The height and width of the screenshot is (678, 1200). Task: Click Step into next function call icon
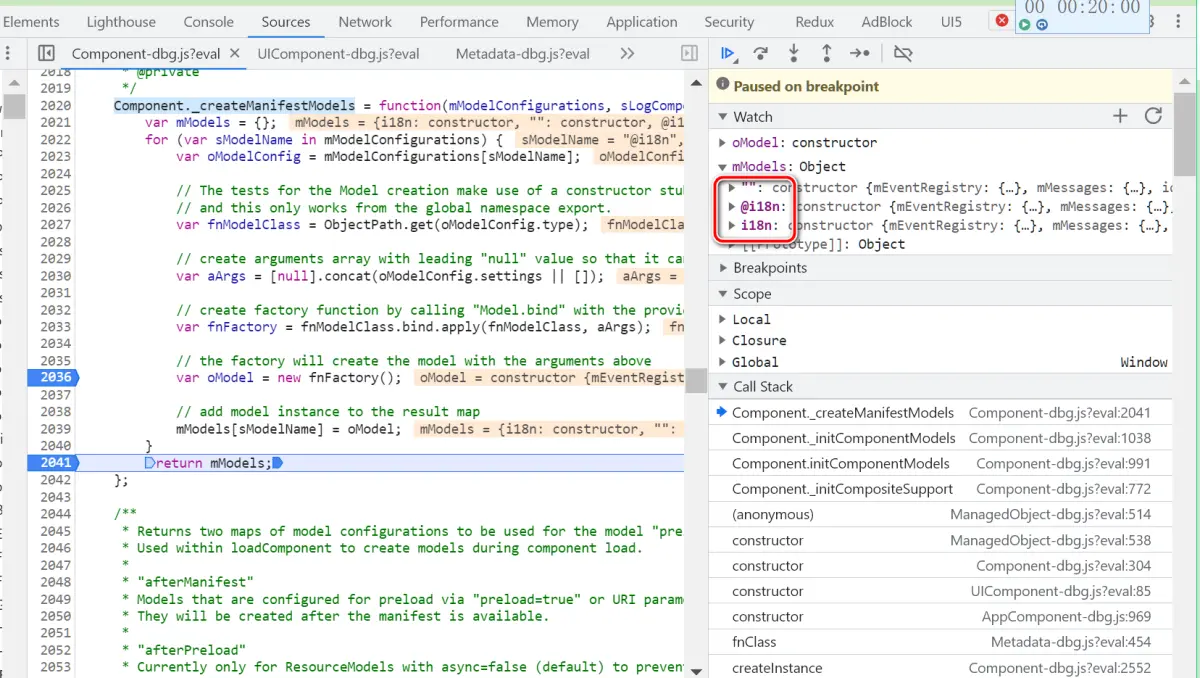coord(794,53)
